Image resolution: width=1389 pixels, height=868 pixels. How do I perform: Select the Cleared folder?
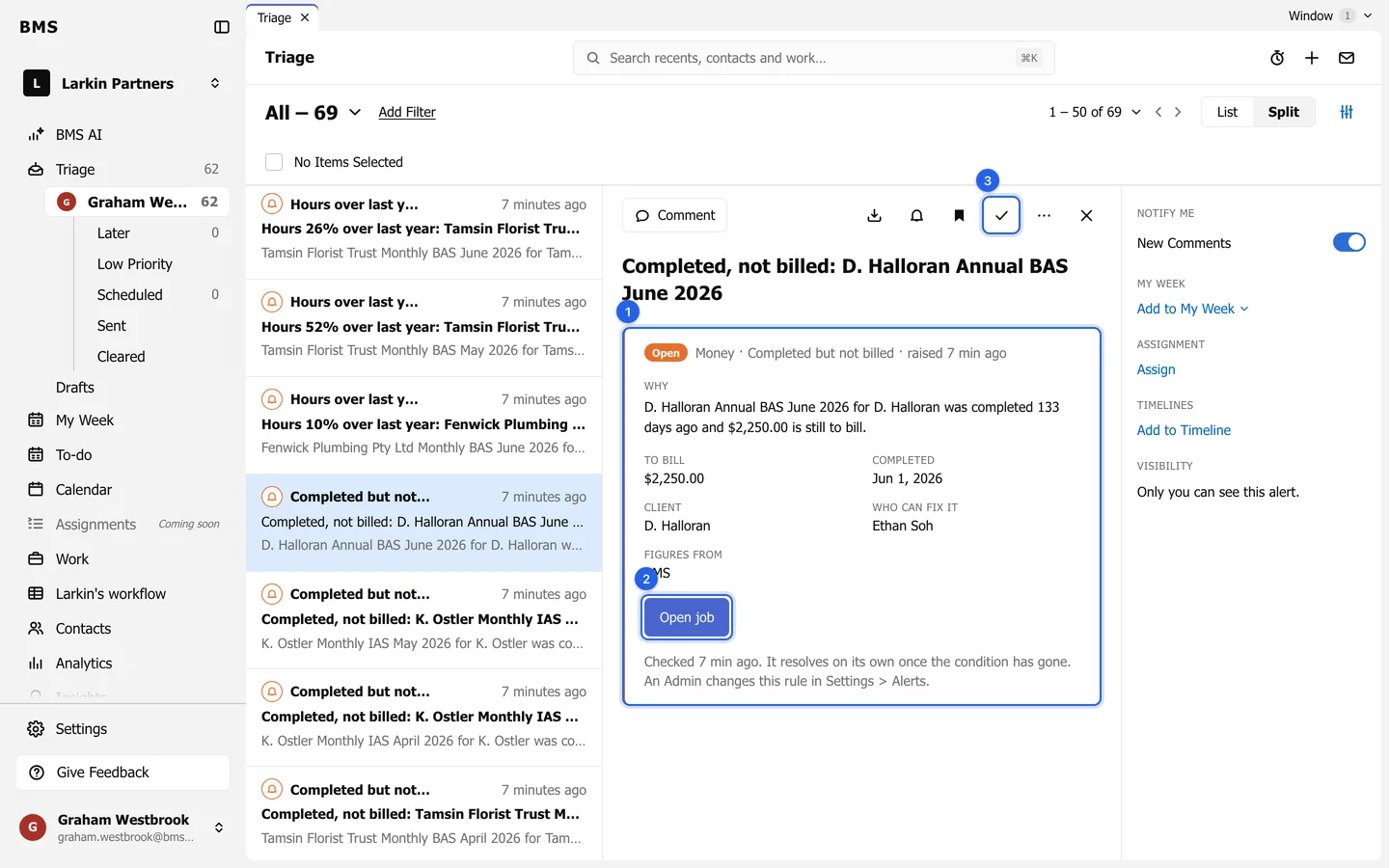click(122, 356)
